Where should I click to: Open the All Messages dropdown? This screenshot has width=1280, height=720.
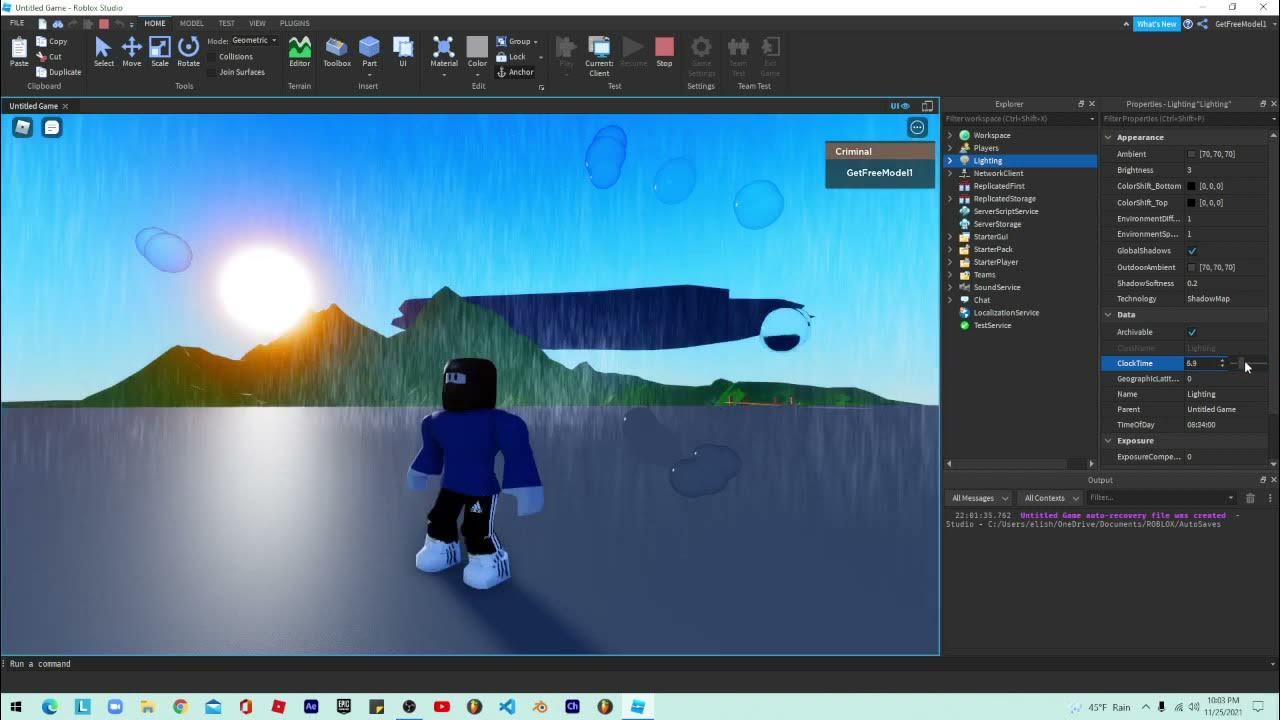977,498
